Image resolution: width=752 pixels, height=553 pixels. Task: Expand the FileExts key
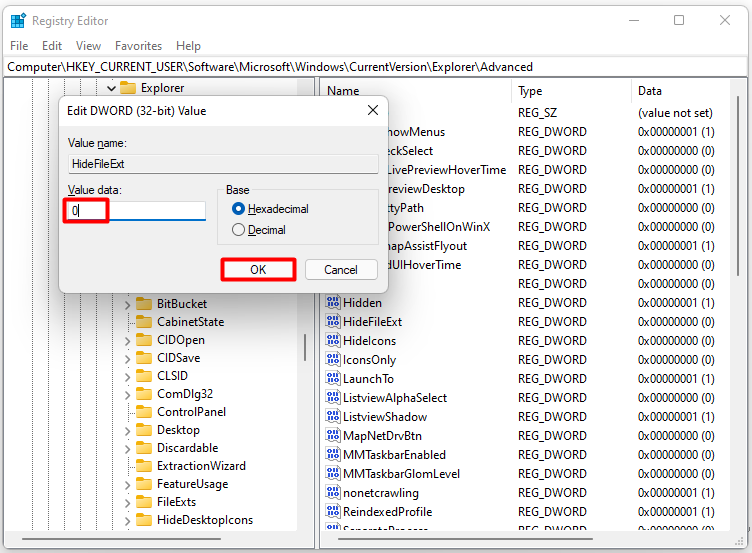[x=128, y=503]
